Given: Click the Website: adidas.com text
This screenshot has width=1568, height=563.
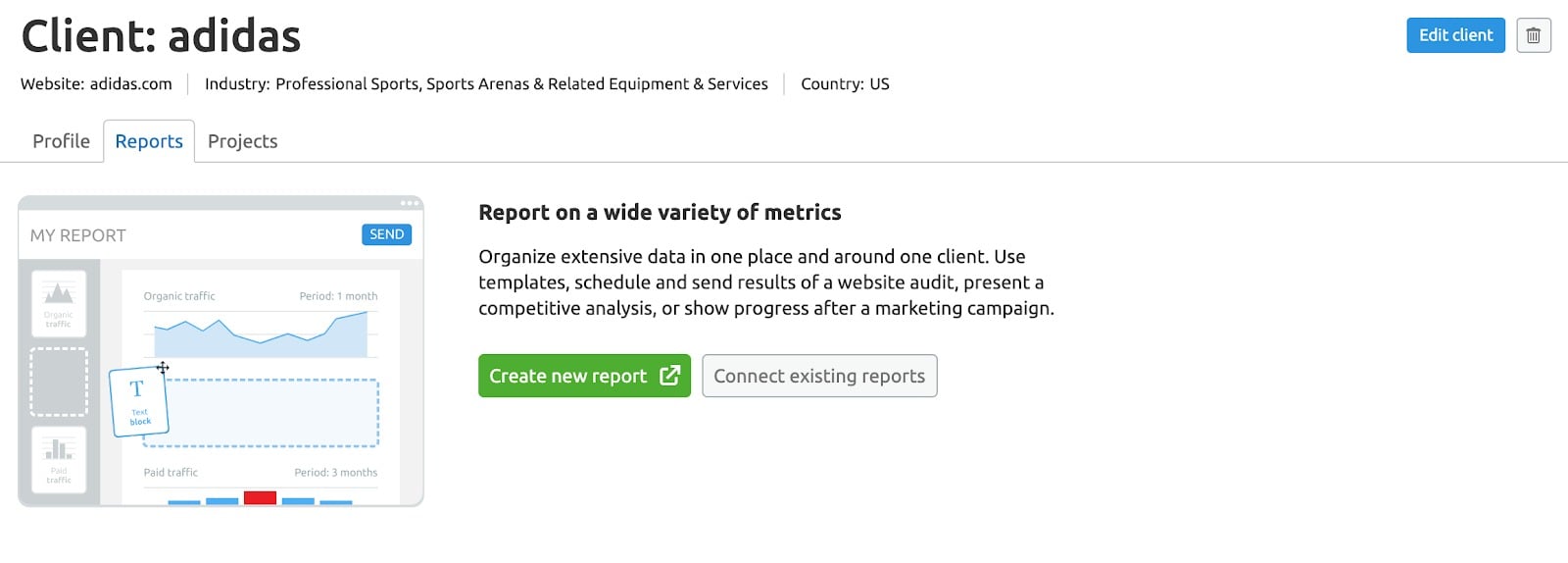Looking at the screenshot, I should pyautogui.click(x=96, y=84).
